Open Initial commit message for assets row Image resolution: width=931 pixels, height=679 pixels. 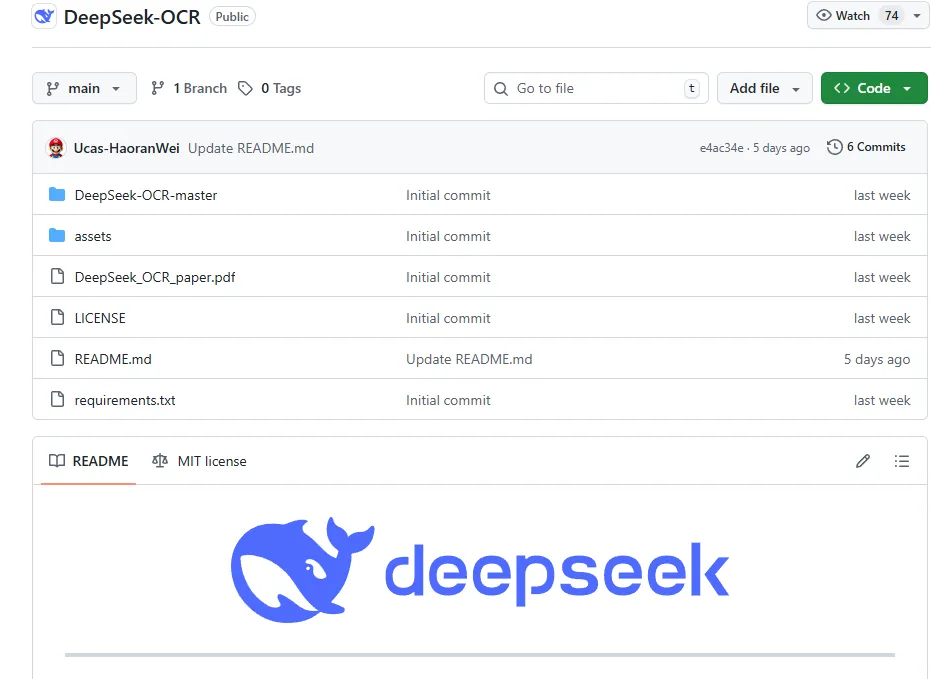coord(448,236)
